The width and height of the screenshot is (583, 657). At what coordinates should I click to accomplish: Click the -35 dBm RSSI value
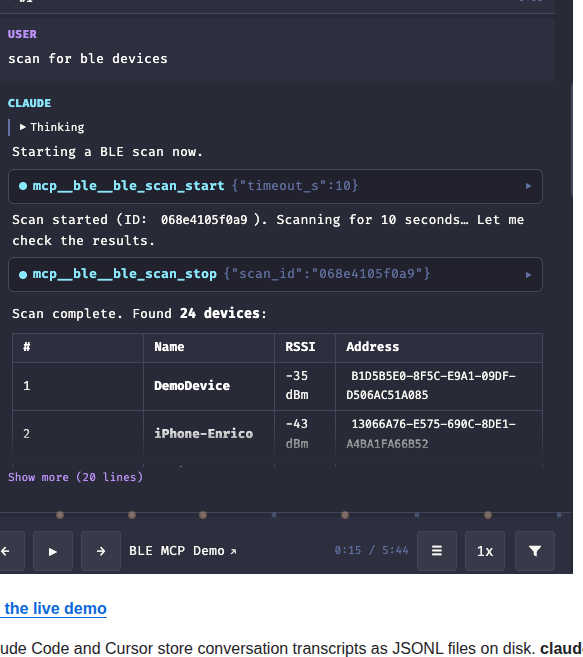297,385
